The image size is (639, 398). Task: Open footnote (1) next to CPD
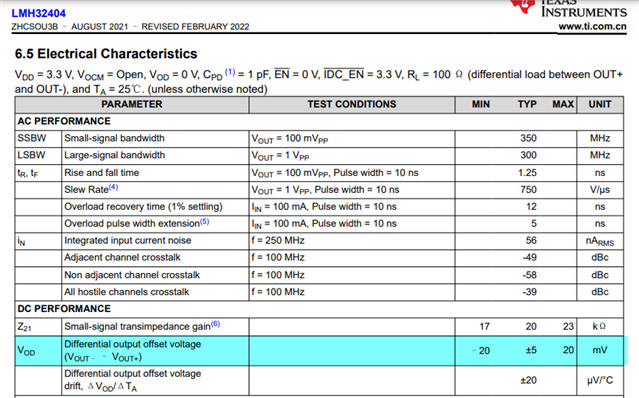pos(230,72)
